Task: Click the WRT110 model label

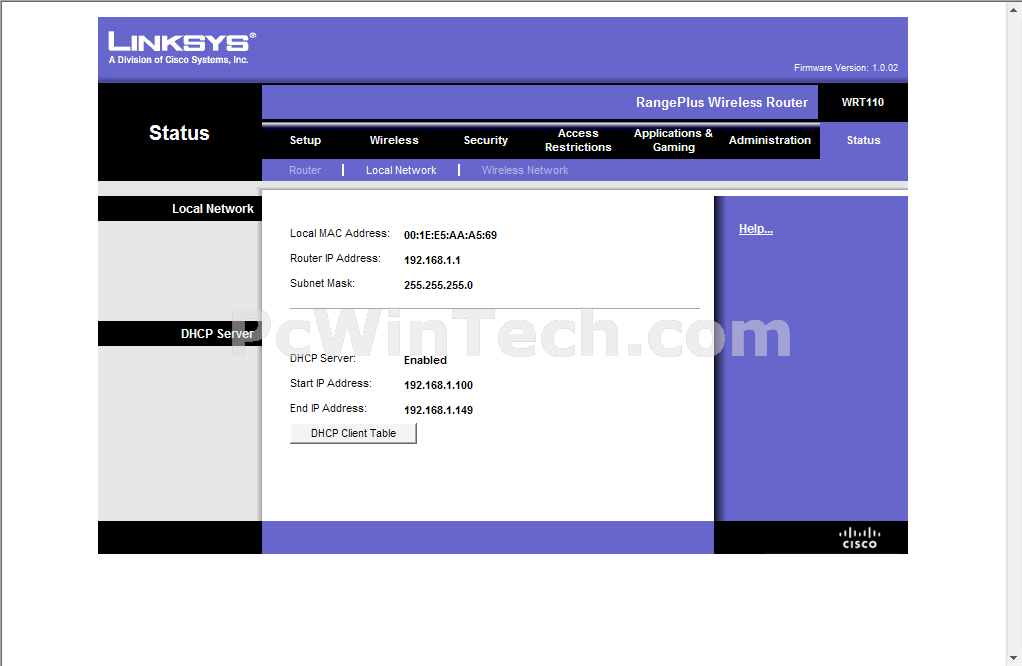Action: [x=862, y=102]
